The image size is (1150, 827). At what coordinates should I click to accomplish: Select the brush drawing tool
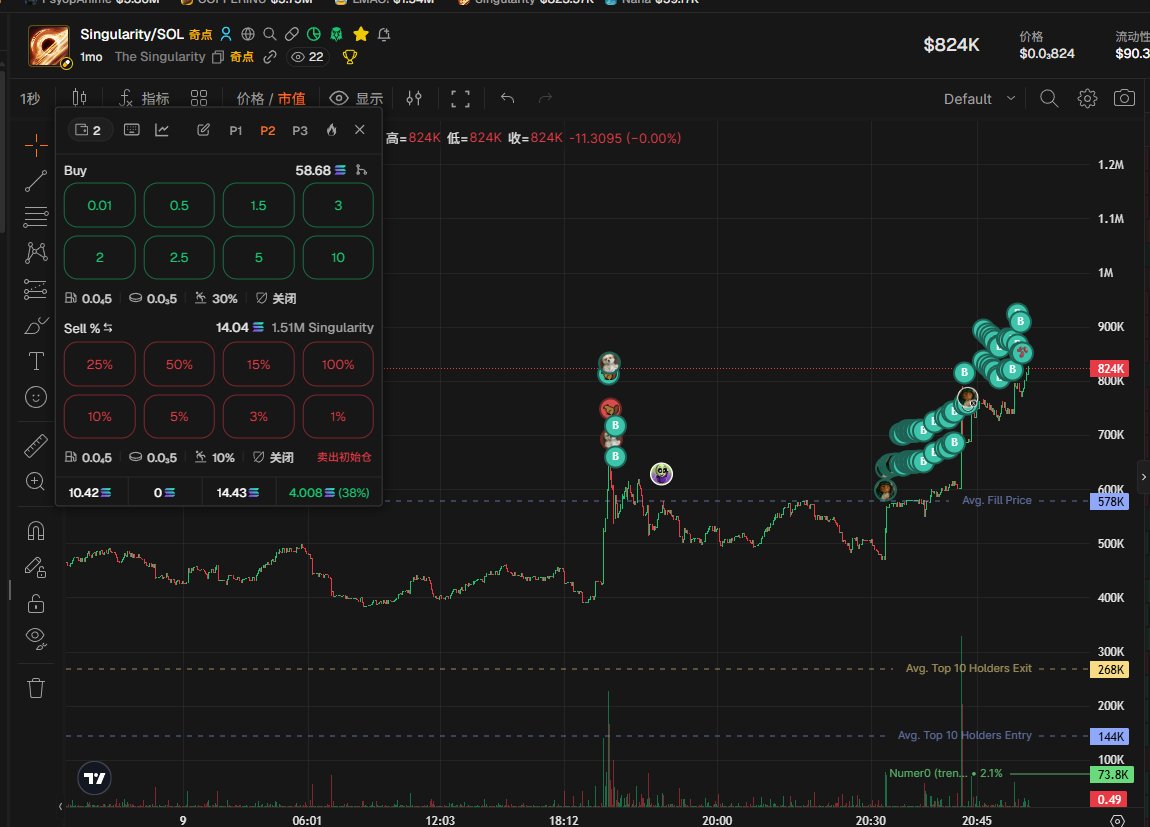tap(36, 325)
